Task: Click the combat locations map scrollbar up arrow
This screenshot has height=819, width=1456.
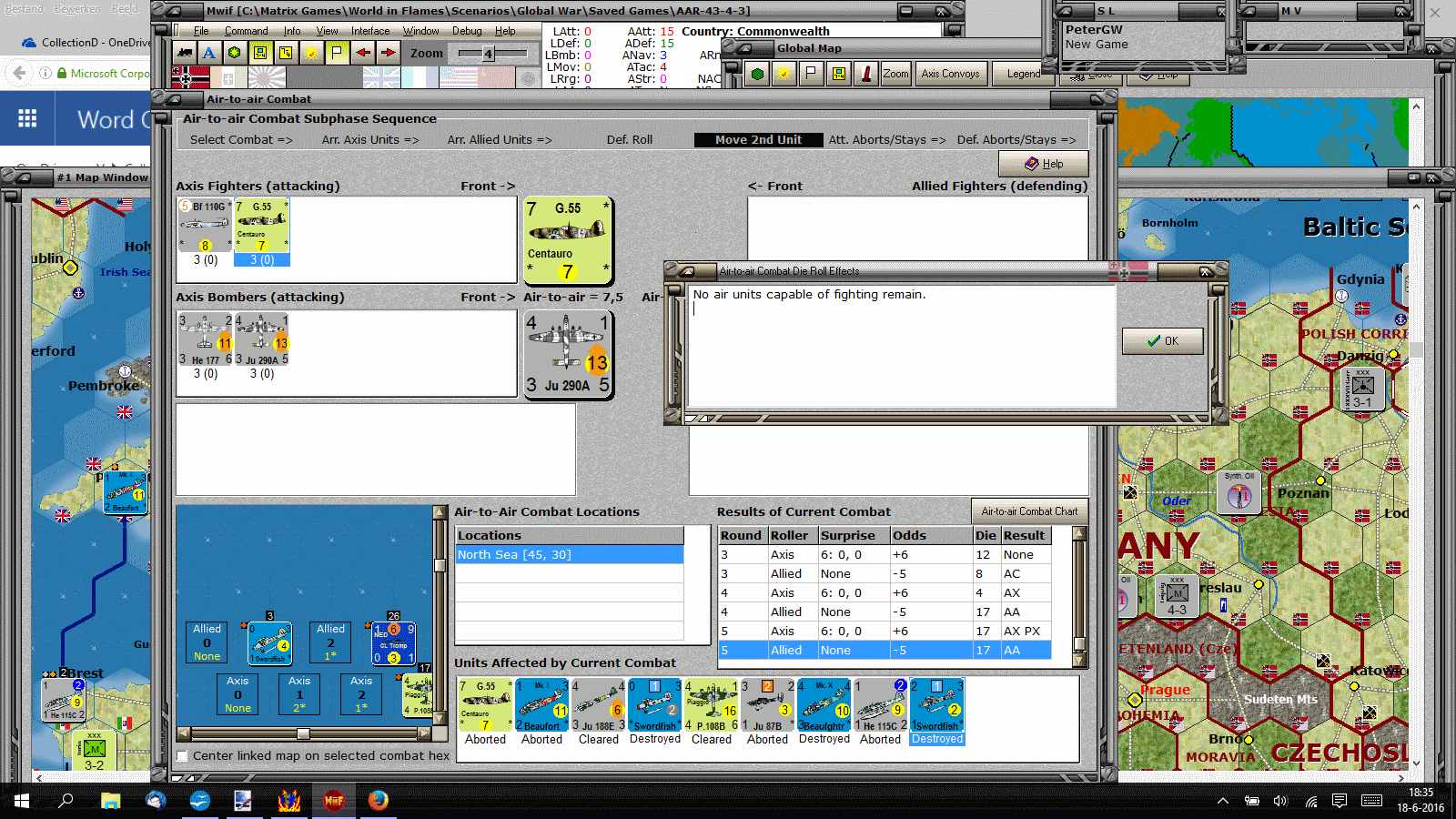Action: point(440,512)
